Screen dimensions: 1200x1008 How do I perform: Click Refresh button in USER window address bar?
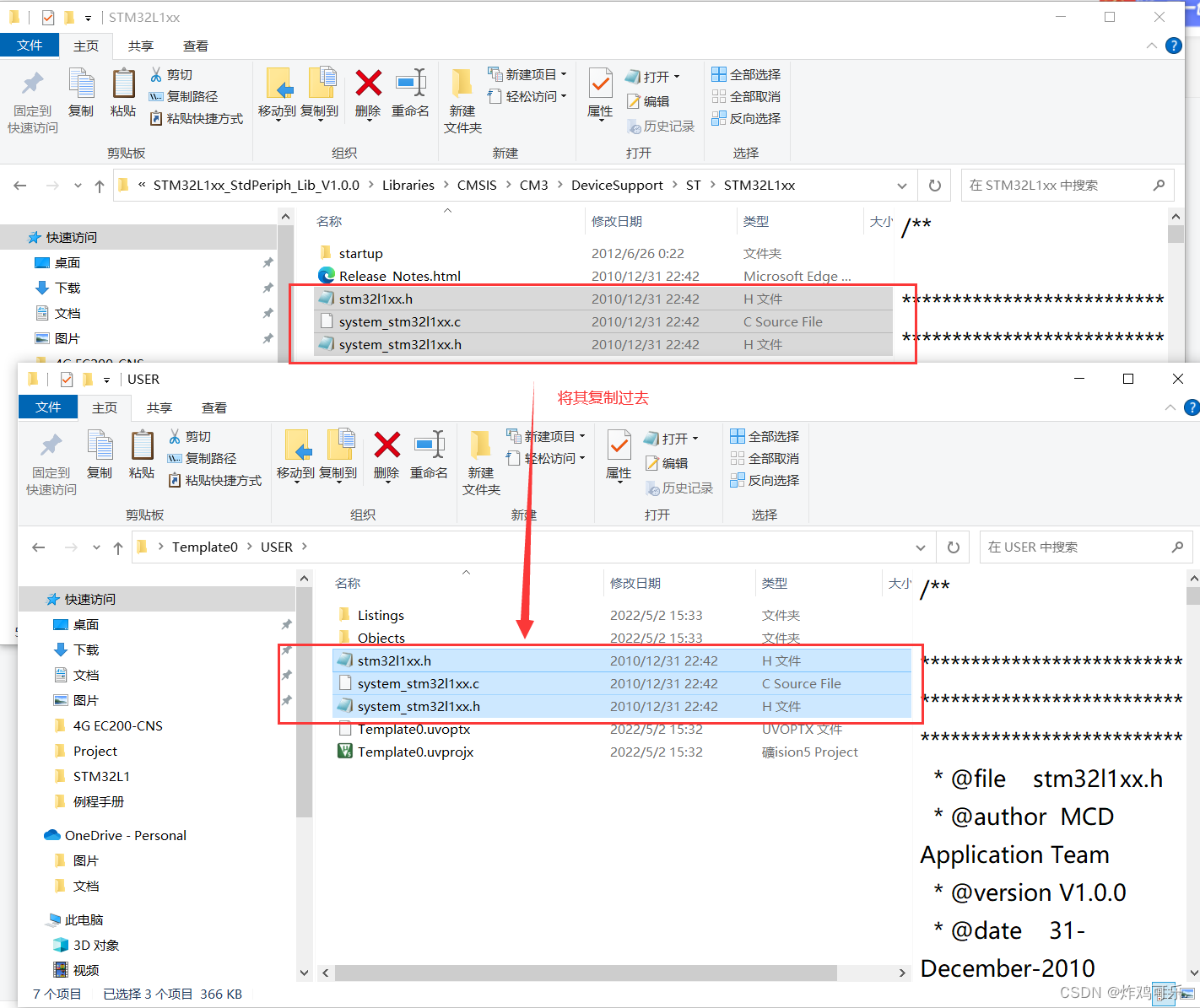[954, 547]
